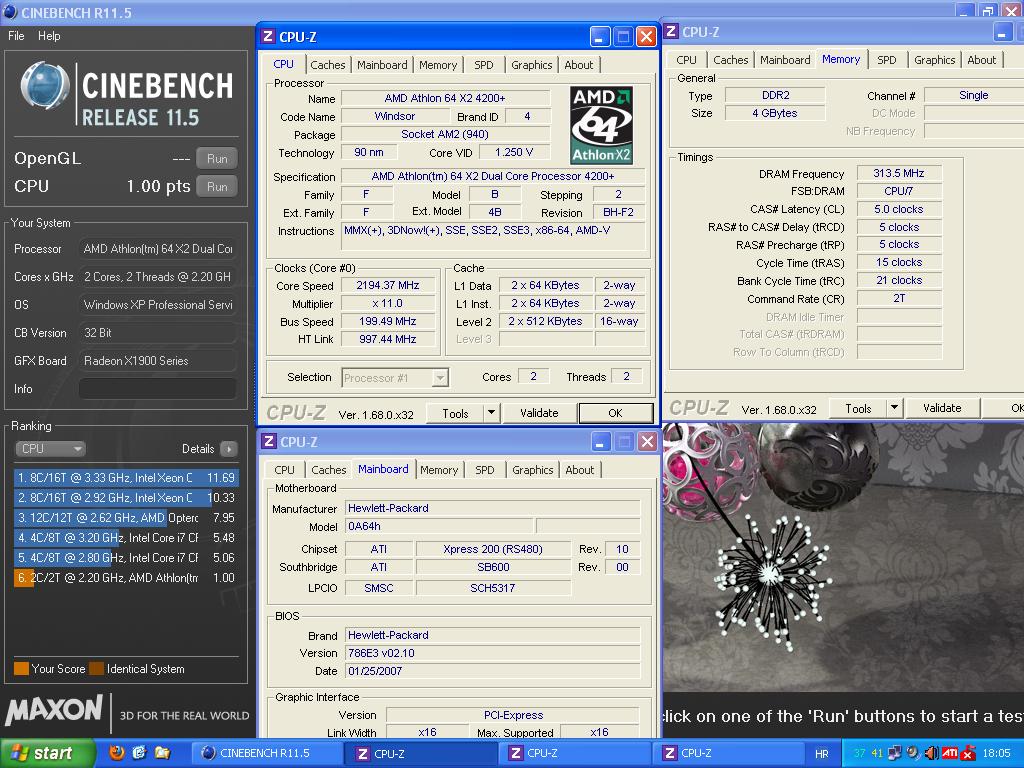Click the Cinebench title bar app icon

tap(10, 11)
